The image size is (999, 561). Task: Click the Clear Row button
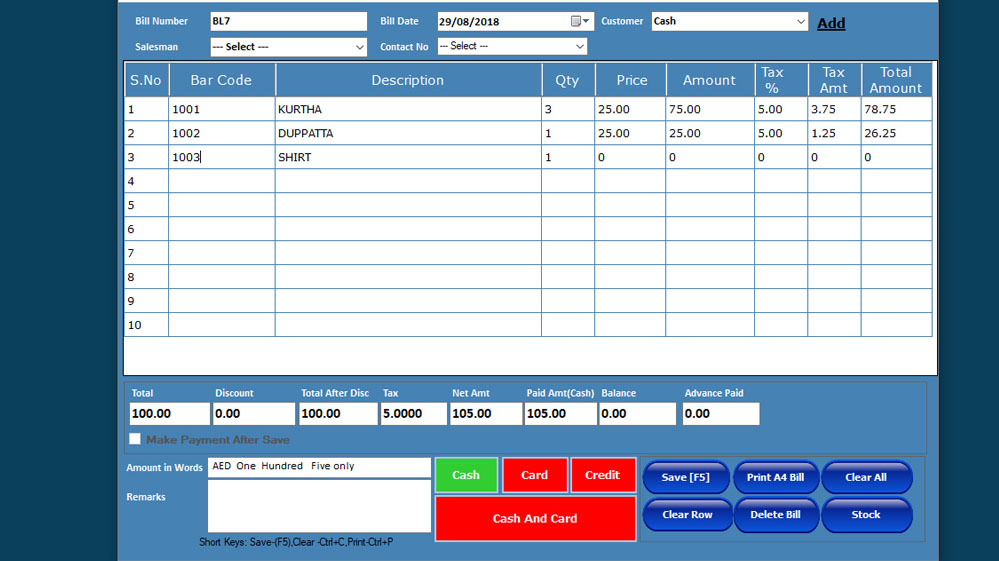pos(687,515)
